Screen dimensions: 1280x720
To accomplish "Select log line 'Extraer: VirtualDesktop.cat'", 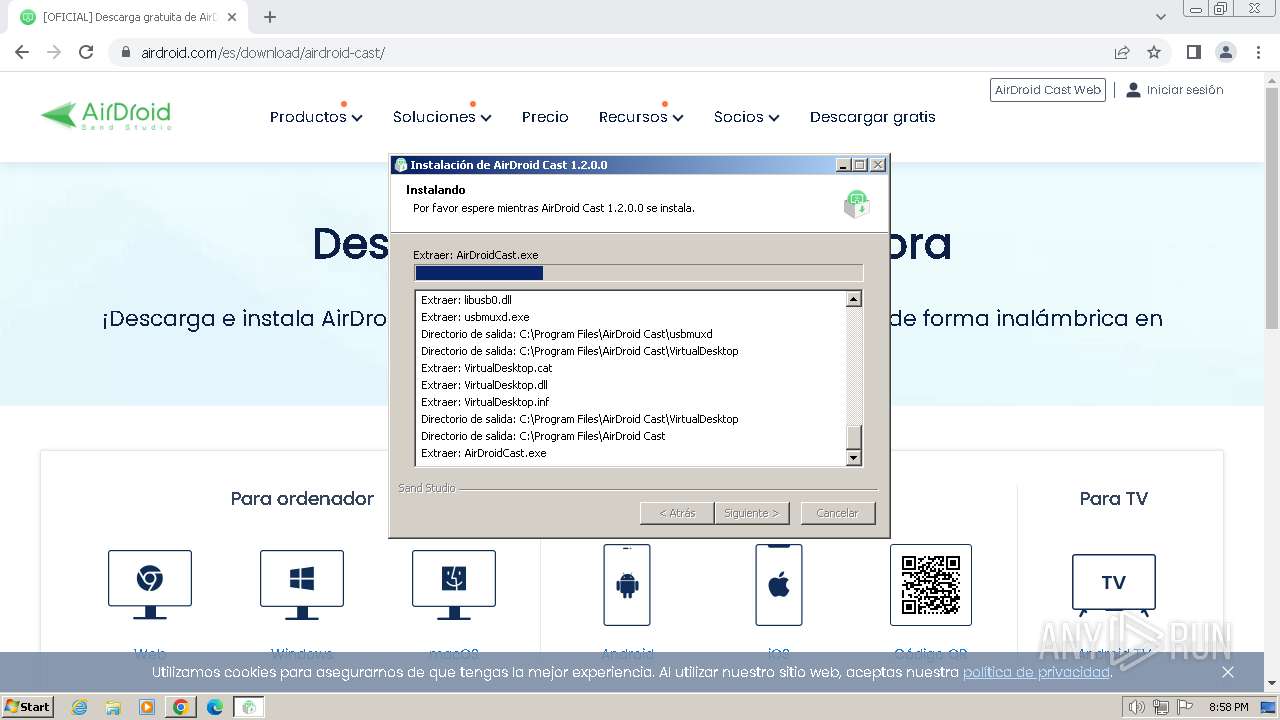I will tap(486, 368).
